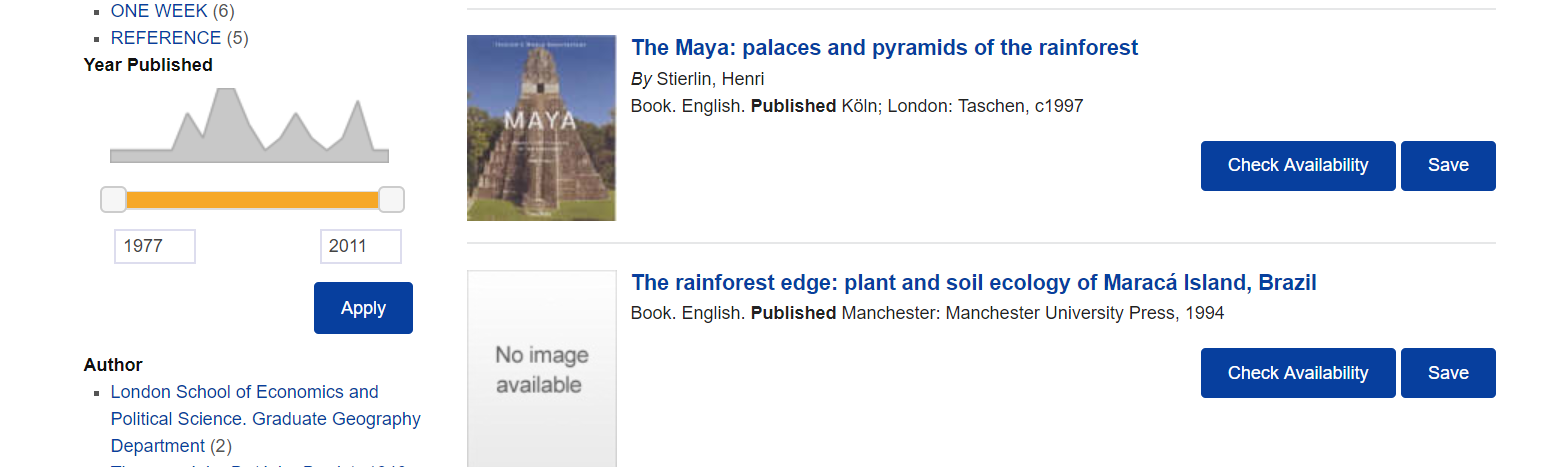Click the orange year range track
This screenshot has width=1553, height=469.
click(x=252, y=200)
